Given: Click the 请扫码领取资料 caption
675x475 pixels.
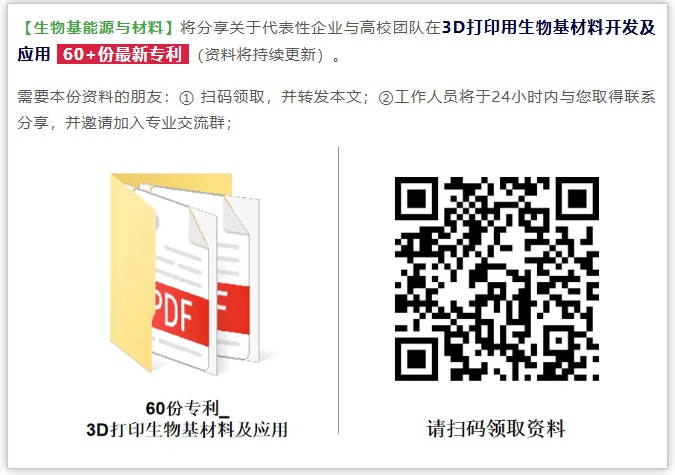Looking at the screenshot, I should 496,428.
